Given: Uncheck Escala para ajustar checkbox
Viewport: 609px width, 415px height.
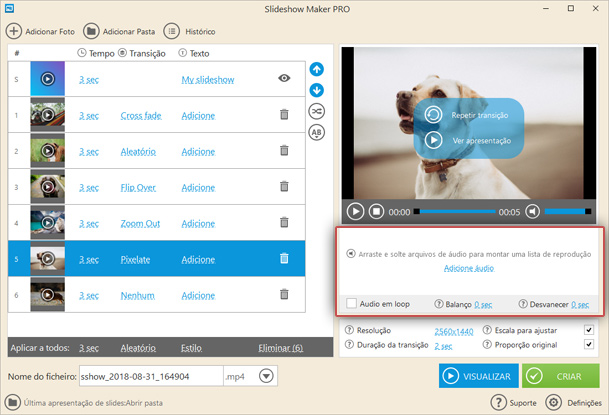Looking at the screenshot, I should click(x=589, y=330).
